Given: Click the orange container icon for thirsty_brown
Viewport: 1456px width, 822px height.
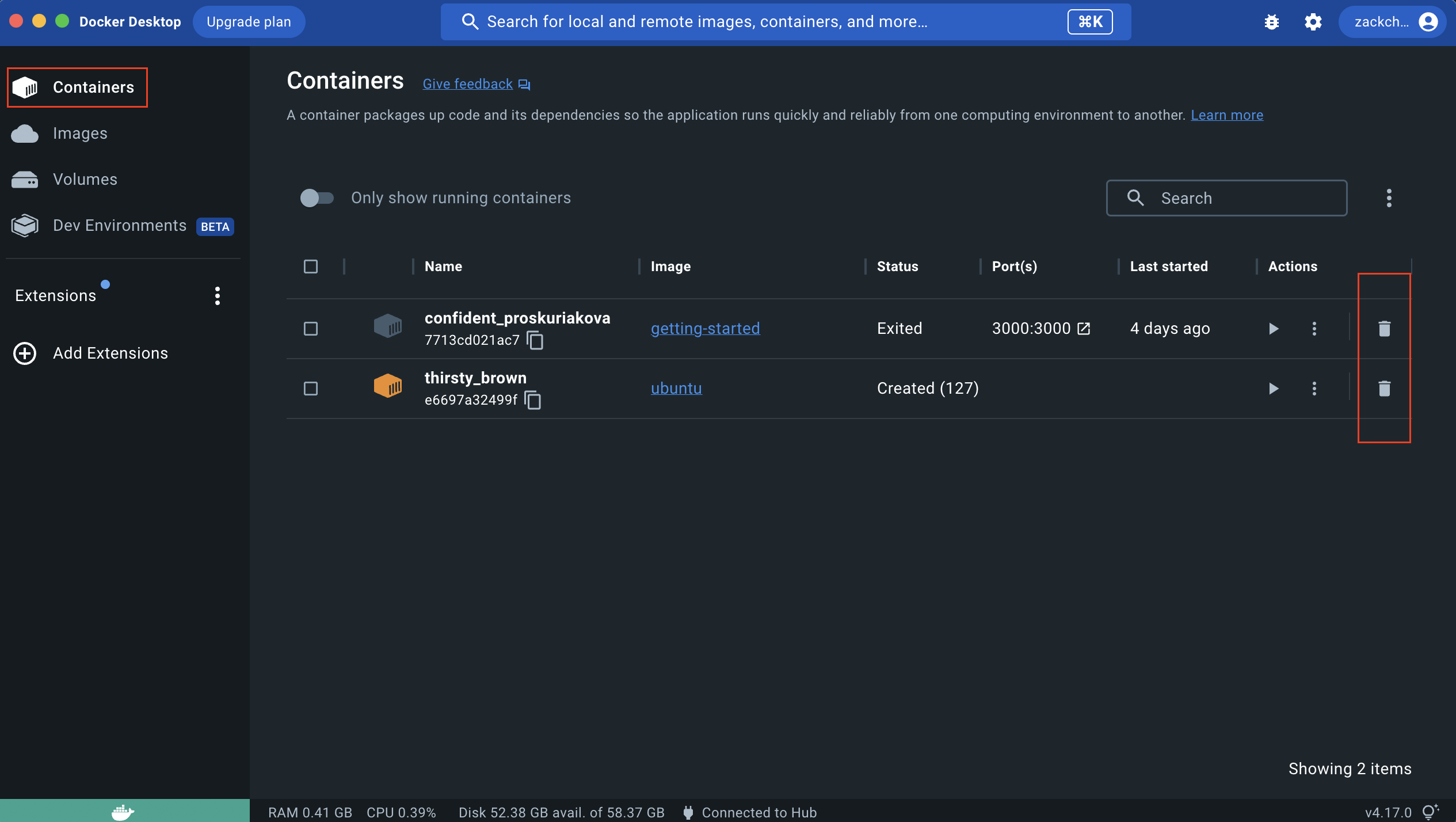Looking at the screenshot, I should pos(388,386).
